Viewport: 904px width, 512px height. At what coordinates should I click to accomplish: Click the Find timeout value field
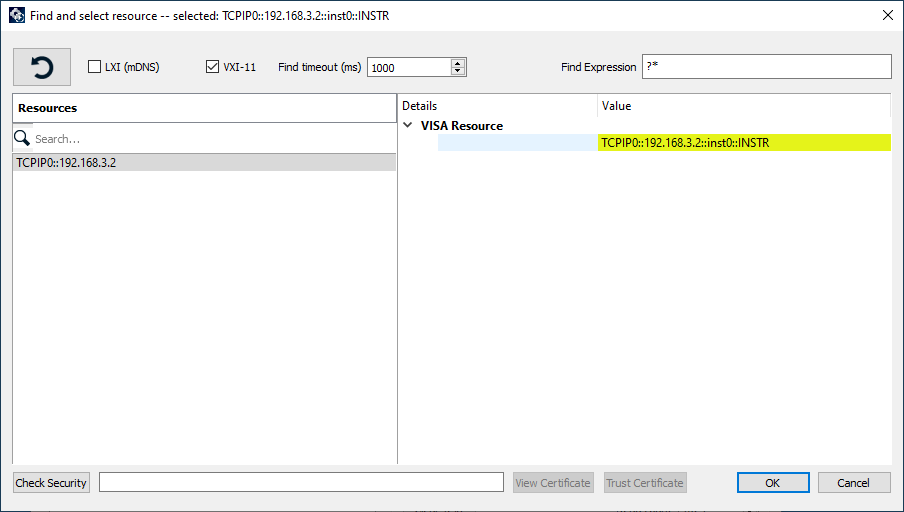(409, 67)
